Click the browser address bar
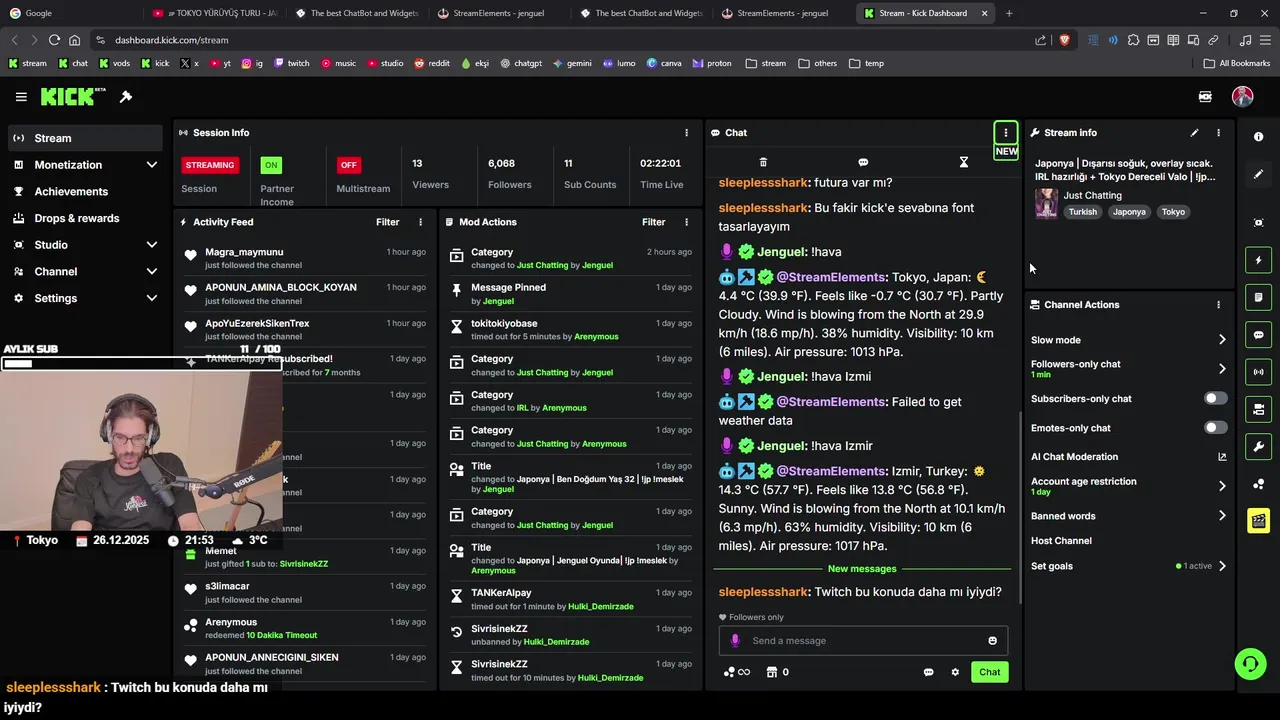 click(560, 40)
